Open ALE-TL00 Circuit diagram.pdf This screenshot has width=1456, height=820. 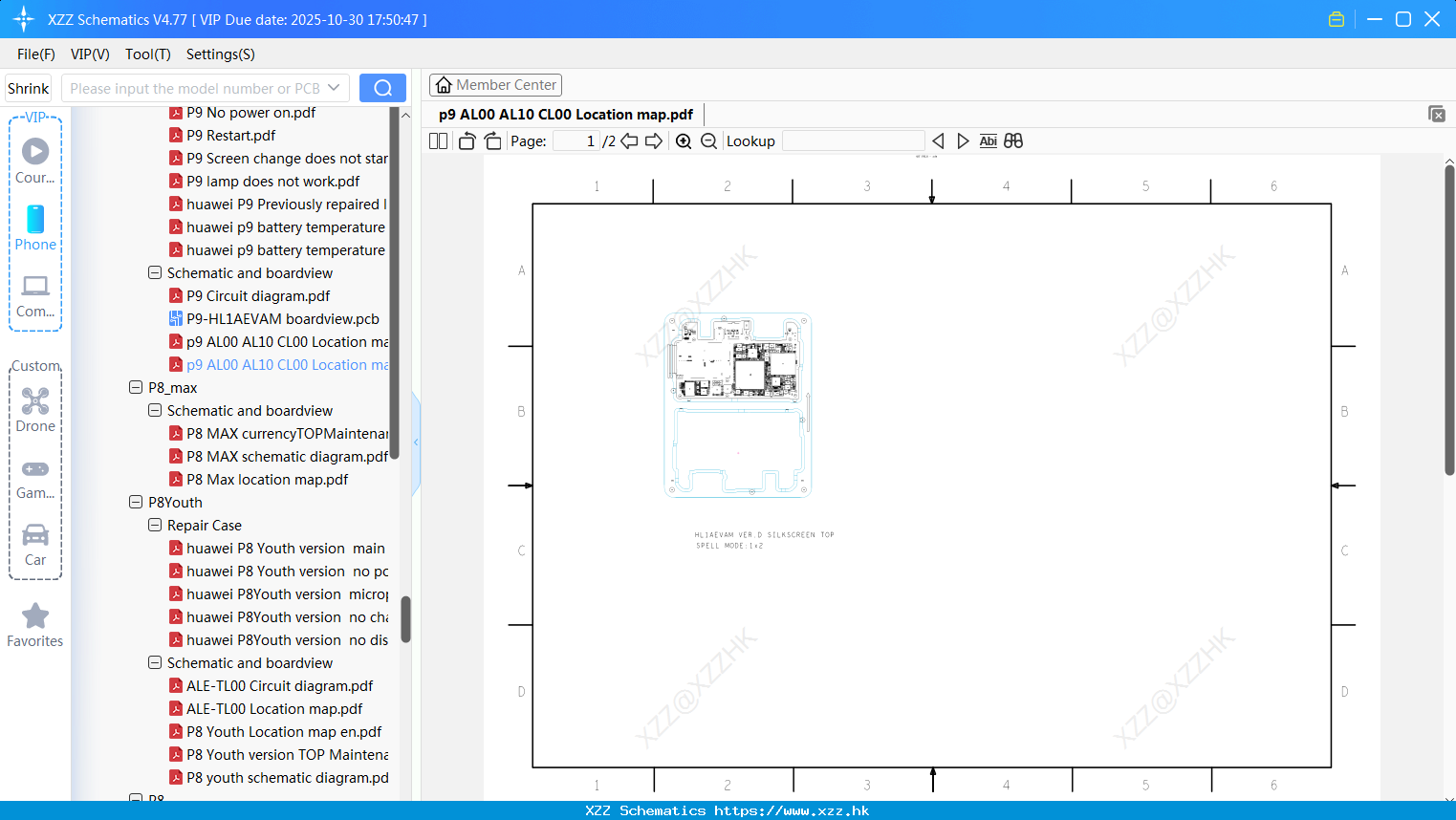click(280, 686)
